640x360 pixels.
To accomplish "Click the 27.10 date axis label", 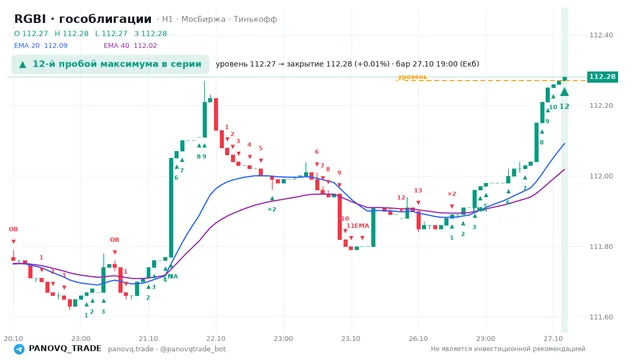I will (553, 339).
